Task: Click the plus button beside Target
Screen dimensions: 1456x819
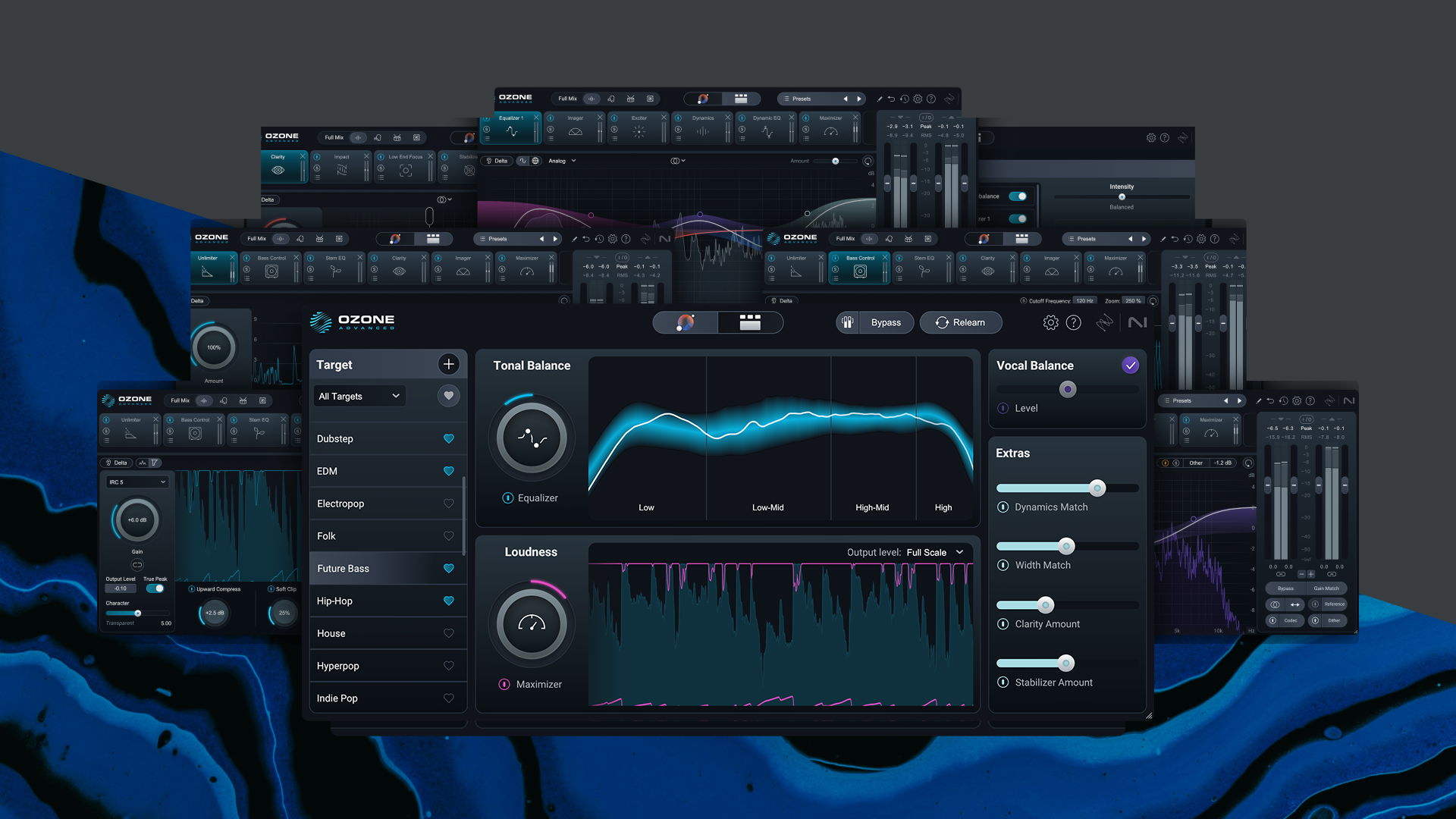Action: point(449,365)
